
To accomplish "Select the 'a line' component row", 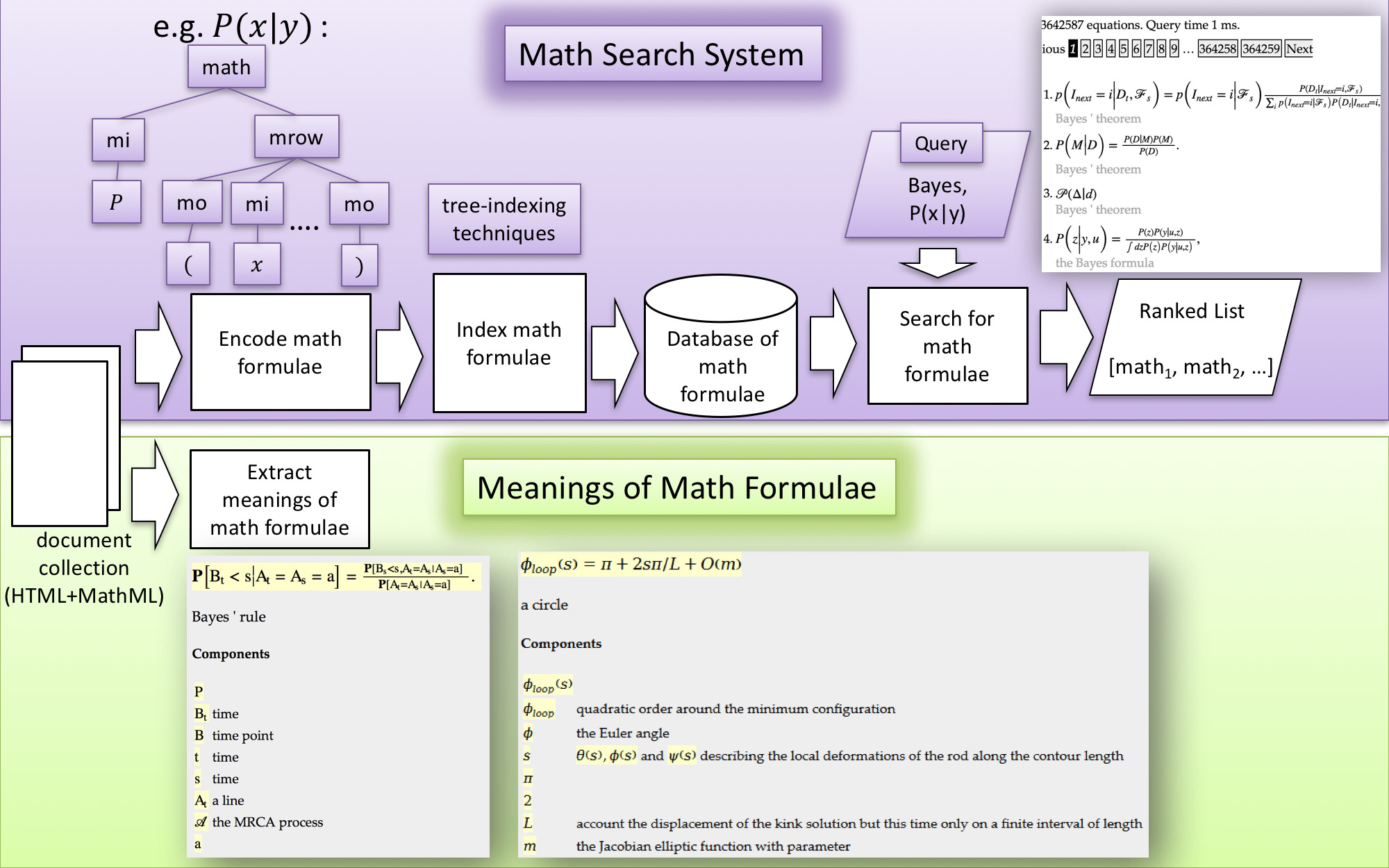I will [219, 801].
